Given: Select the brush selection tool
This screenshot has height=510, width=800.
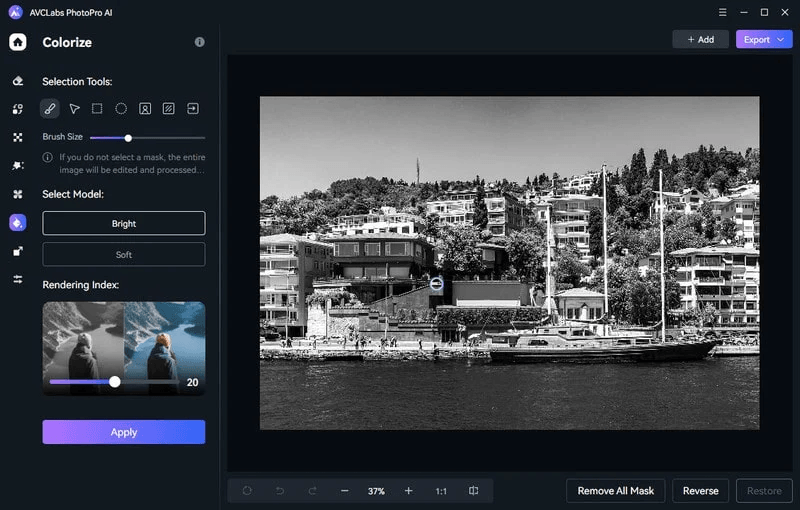Looking at the screenshot, I should [49, 109].
